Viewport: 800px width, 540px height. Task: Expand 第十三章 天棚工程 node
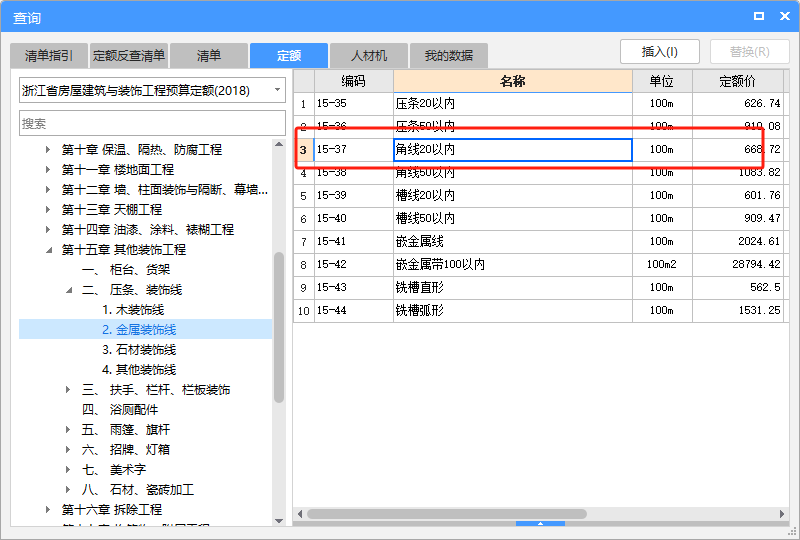tap(47, 209)
